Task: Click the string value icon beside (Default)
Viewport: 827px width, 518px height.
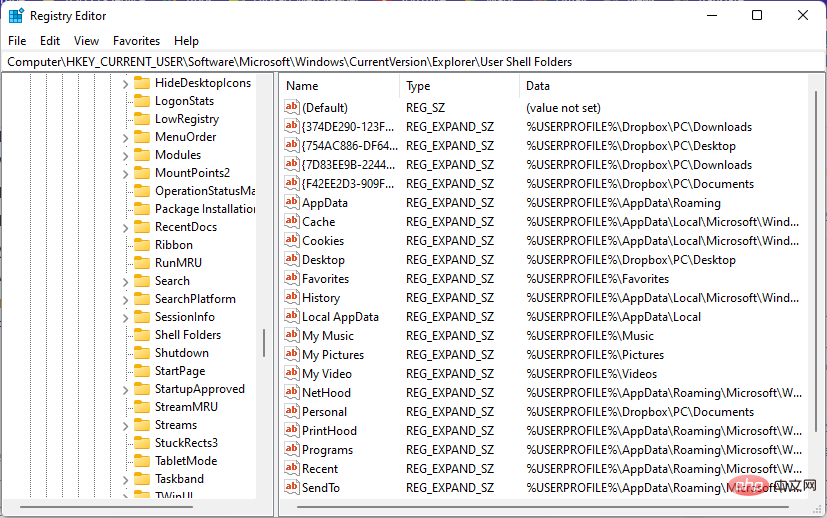Action: click(x=292, y=108)
